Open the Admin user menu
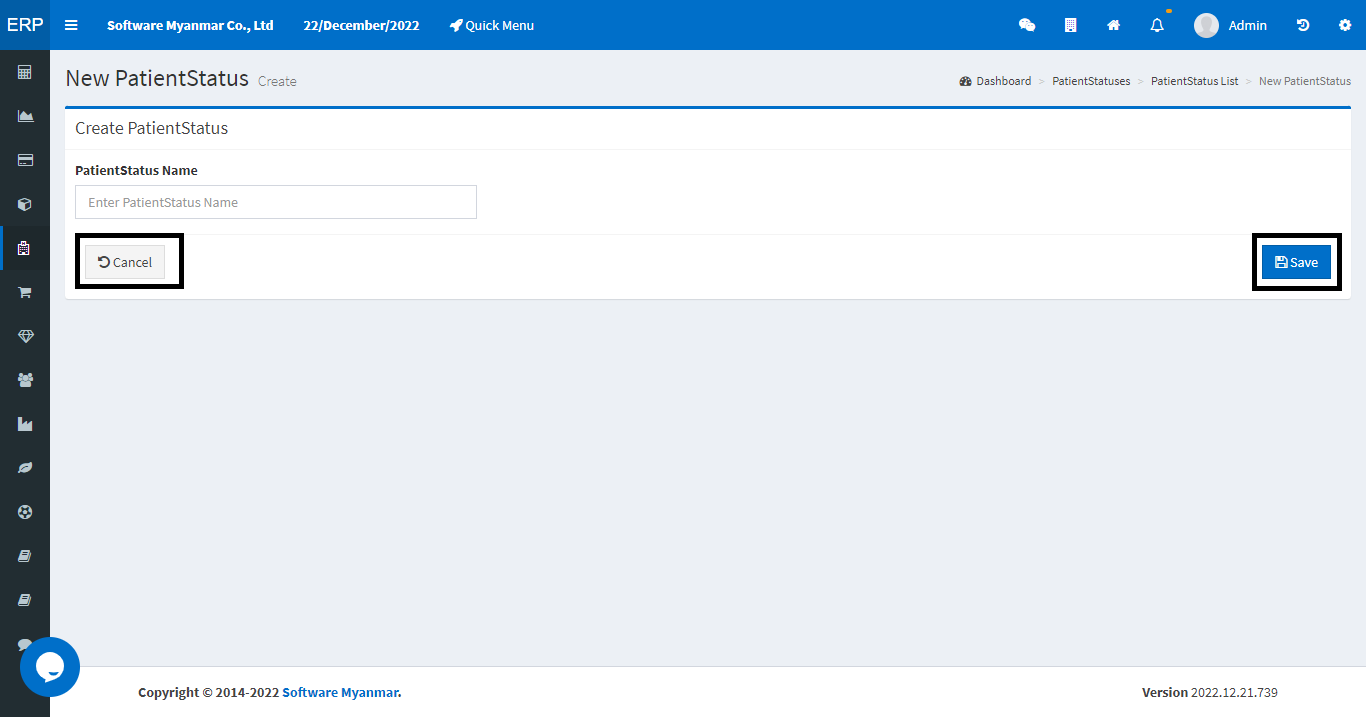The width and height of the screenshot is (1366, 717). pos(1230,25)
